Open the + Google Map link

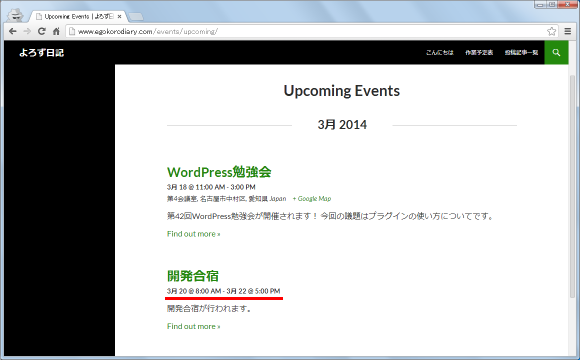click(312, 199)
